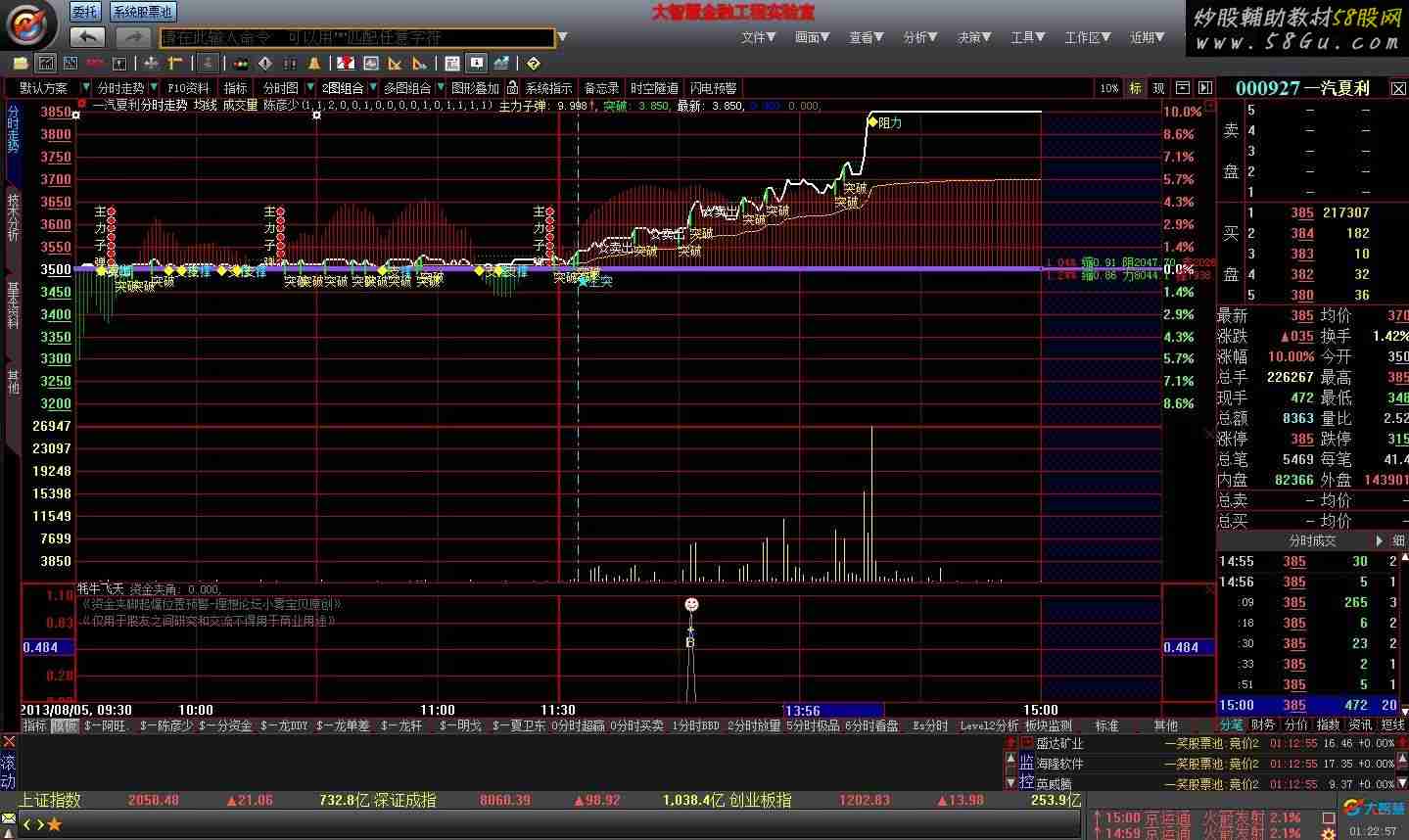The width and height of the screenshot is (1409, 840).
Task: Open the command input history dropdown arrow
Action: coord(562,38)
